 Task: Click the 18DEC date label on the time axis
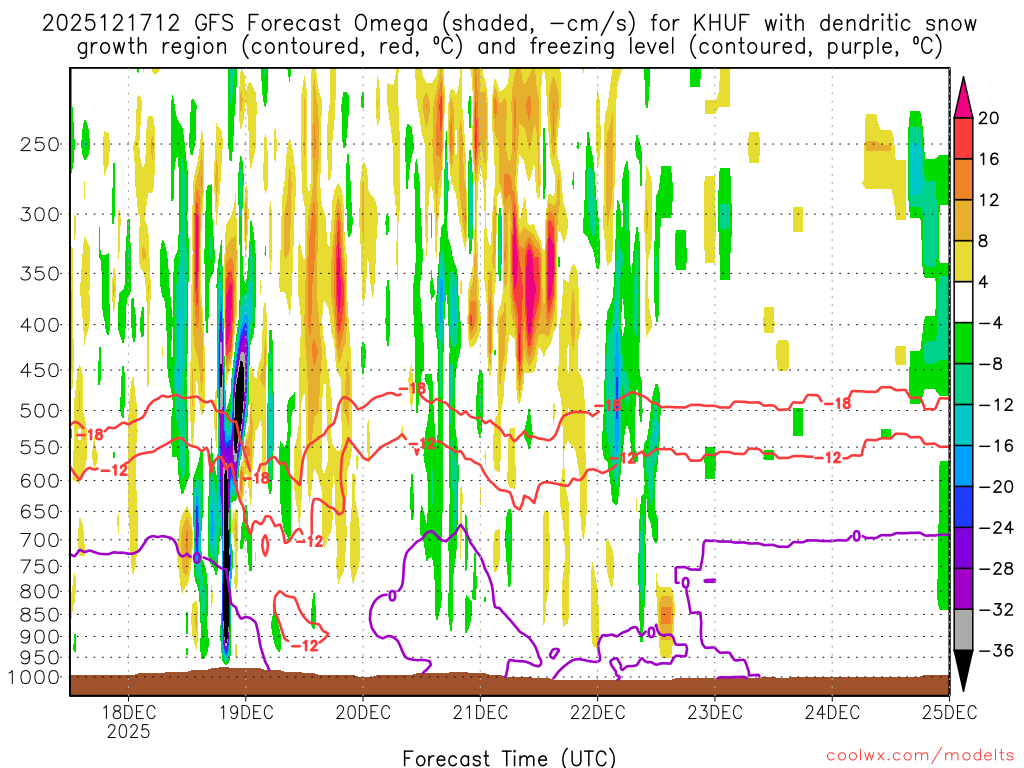tap(128, 712)
